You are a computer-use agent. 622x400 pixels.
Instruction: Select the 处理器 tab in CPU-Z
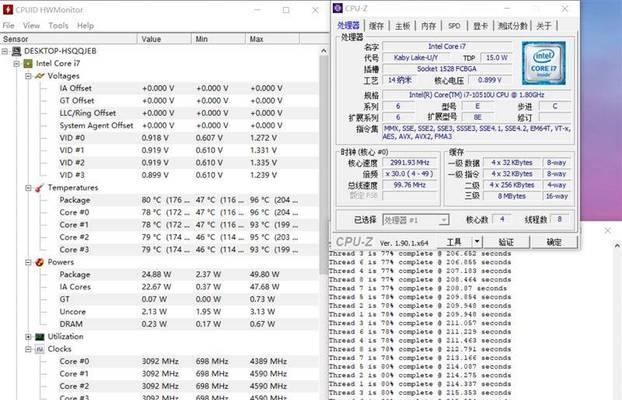coord(348,25)
